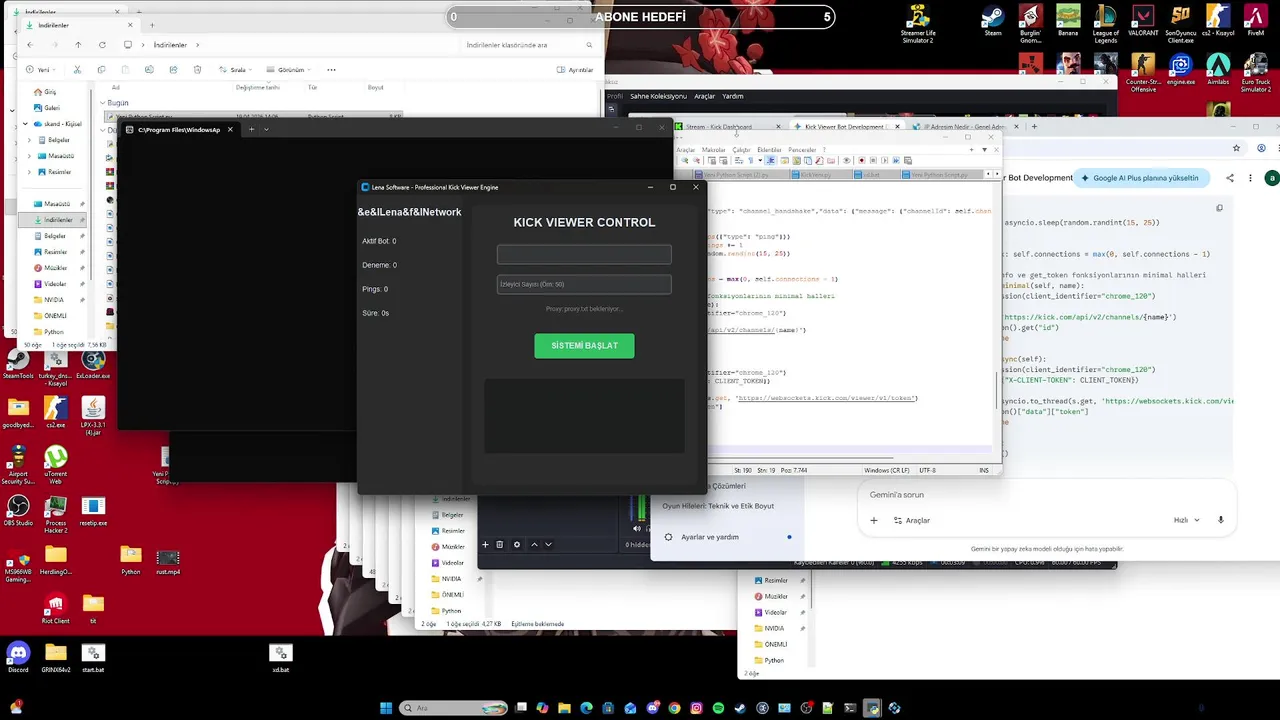1280x720 pixels.
Task: Copy the Gemini code block
Action: pos(1219,208)
